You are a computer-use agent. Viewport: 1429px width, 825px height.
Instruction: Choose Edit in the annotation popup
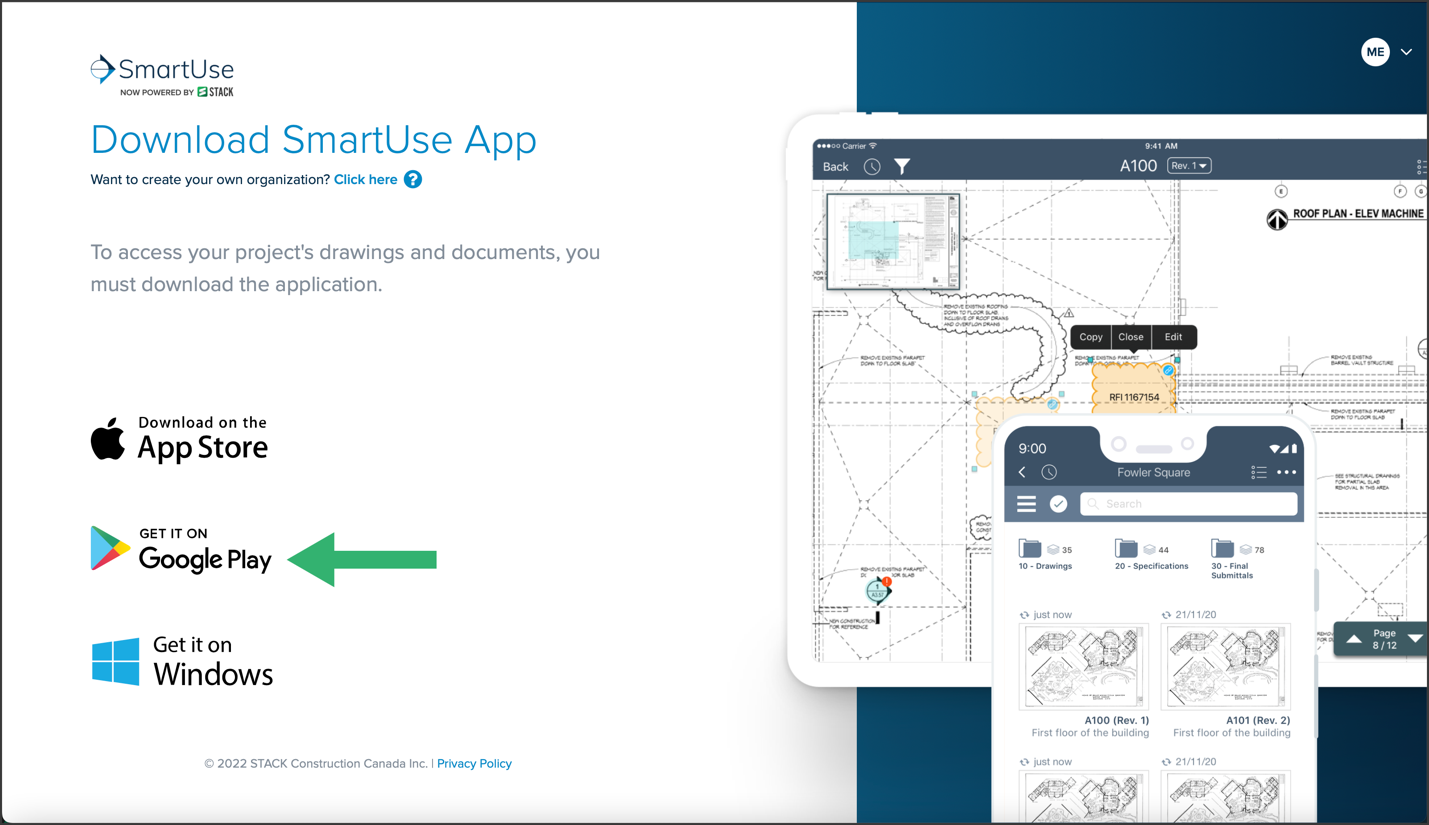pyautogui.click(x=1173, y=337)
